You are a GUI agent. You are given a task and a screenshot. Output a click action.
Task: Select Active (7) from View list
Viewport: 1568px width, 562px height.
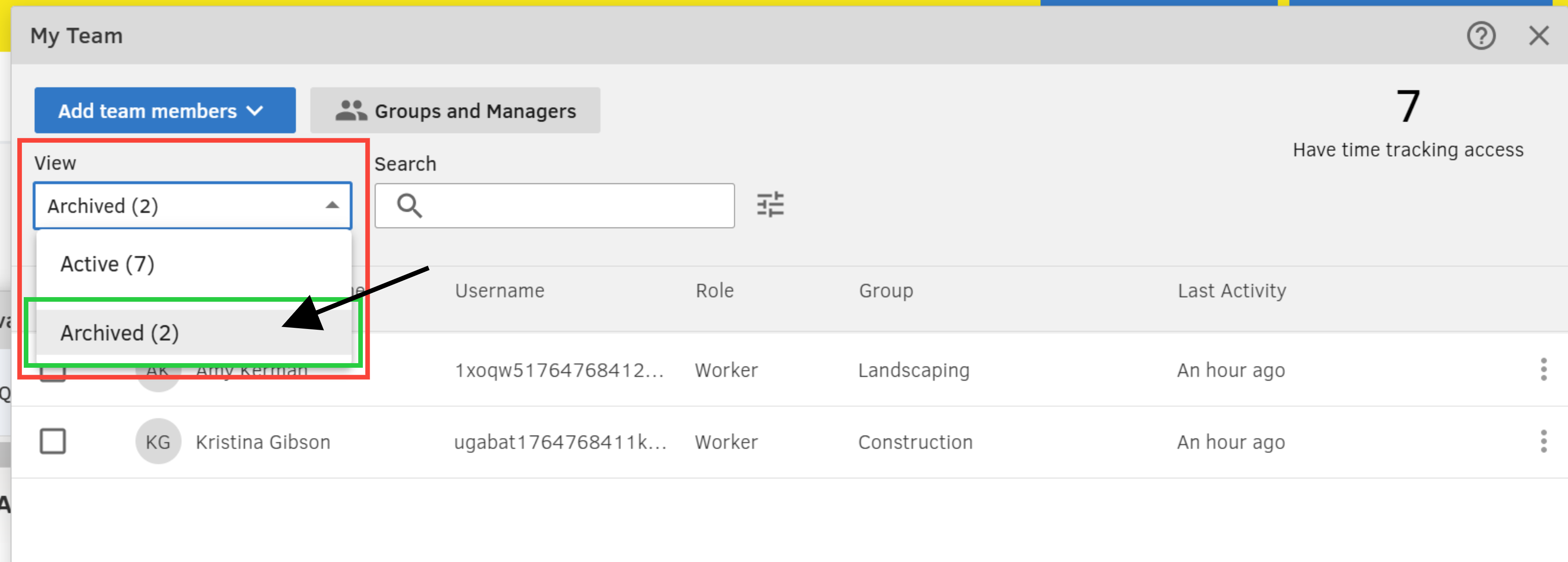108,264
